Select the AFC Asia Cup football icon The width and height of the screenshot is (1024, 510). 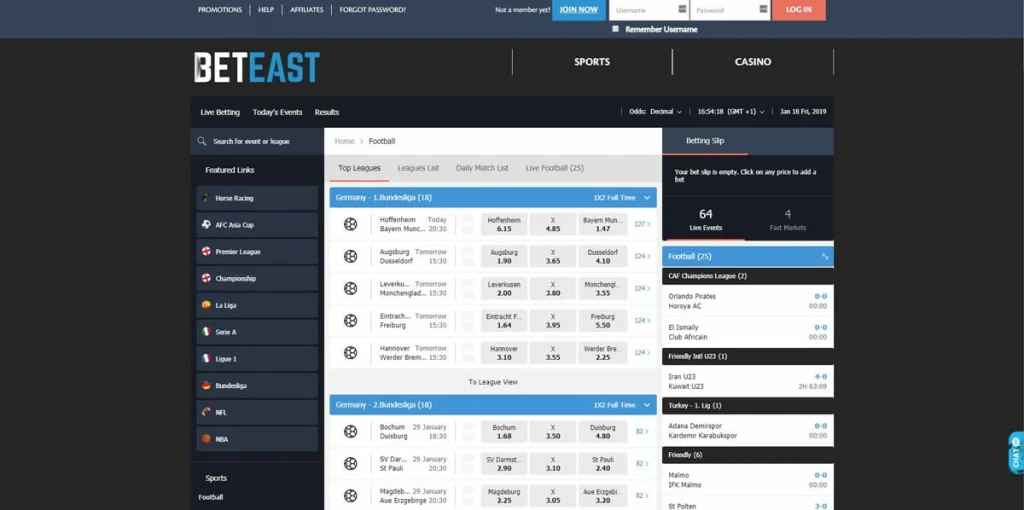click(x=206, y=225)
